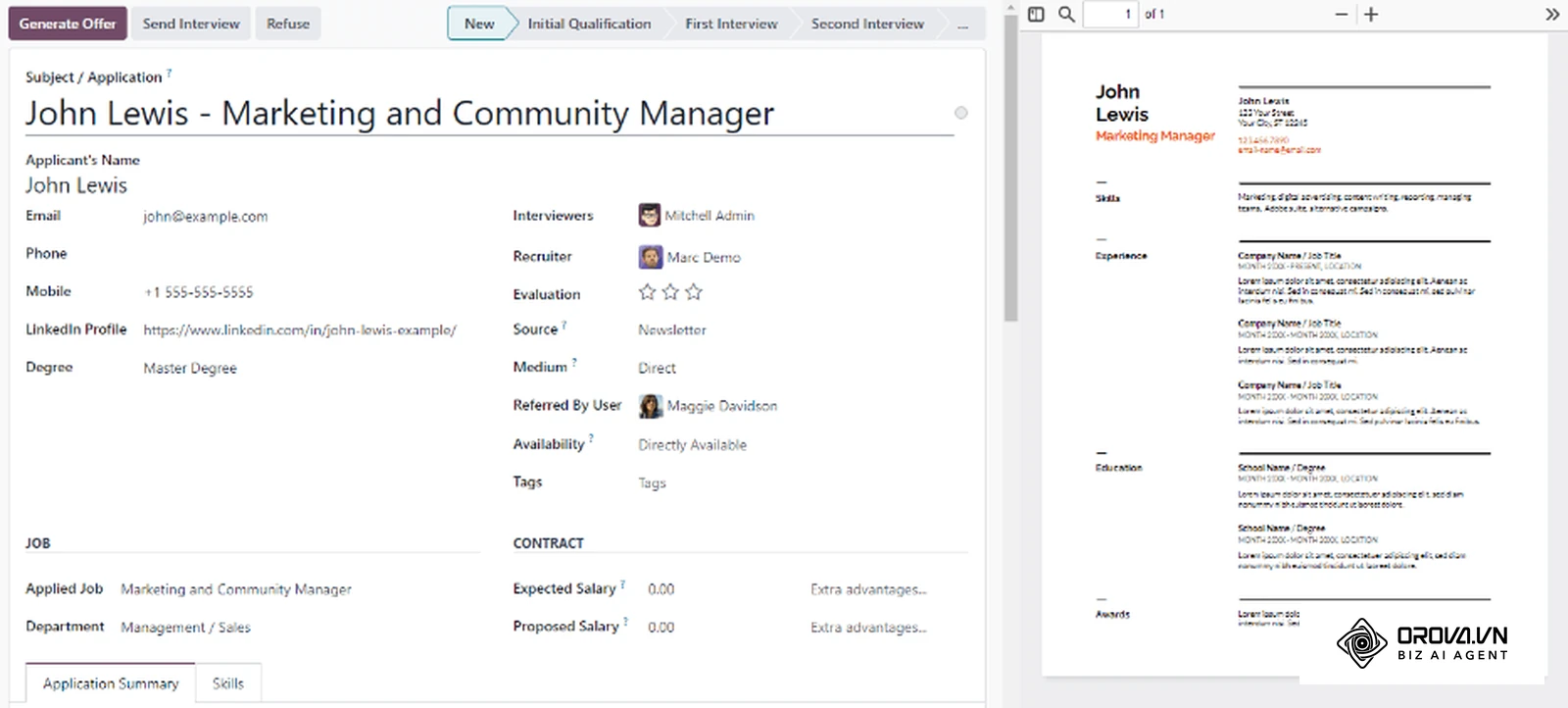Zoom in the resume PDF

(1371, 14)
